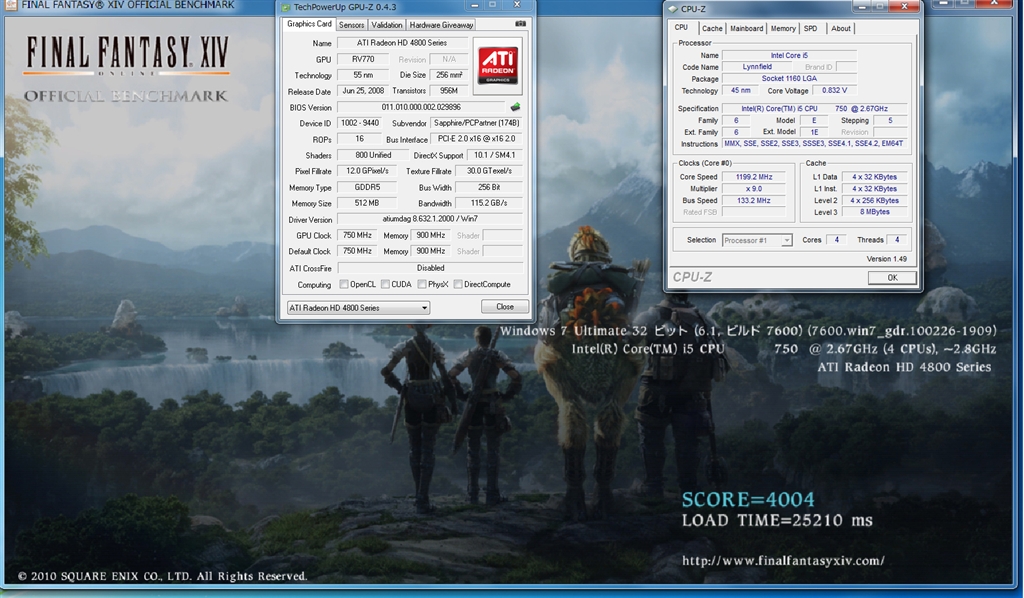Screen dimensions: 1024x598
Task: Switch to the Sensors tab
Action: (x=351, y=24)
